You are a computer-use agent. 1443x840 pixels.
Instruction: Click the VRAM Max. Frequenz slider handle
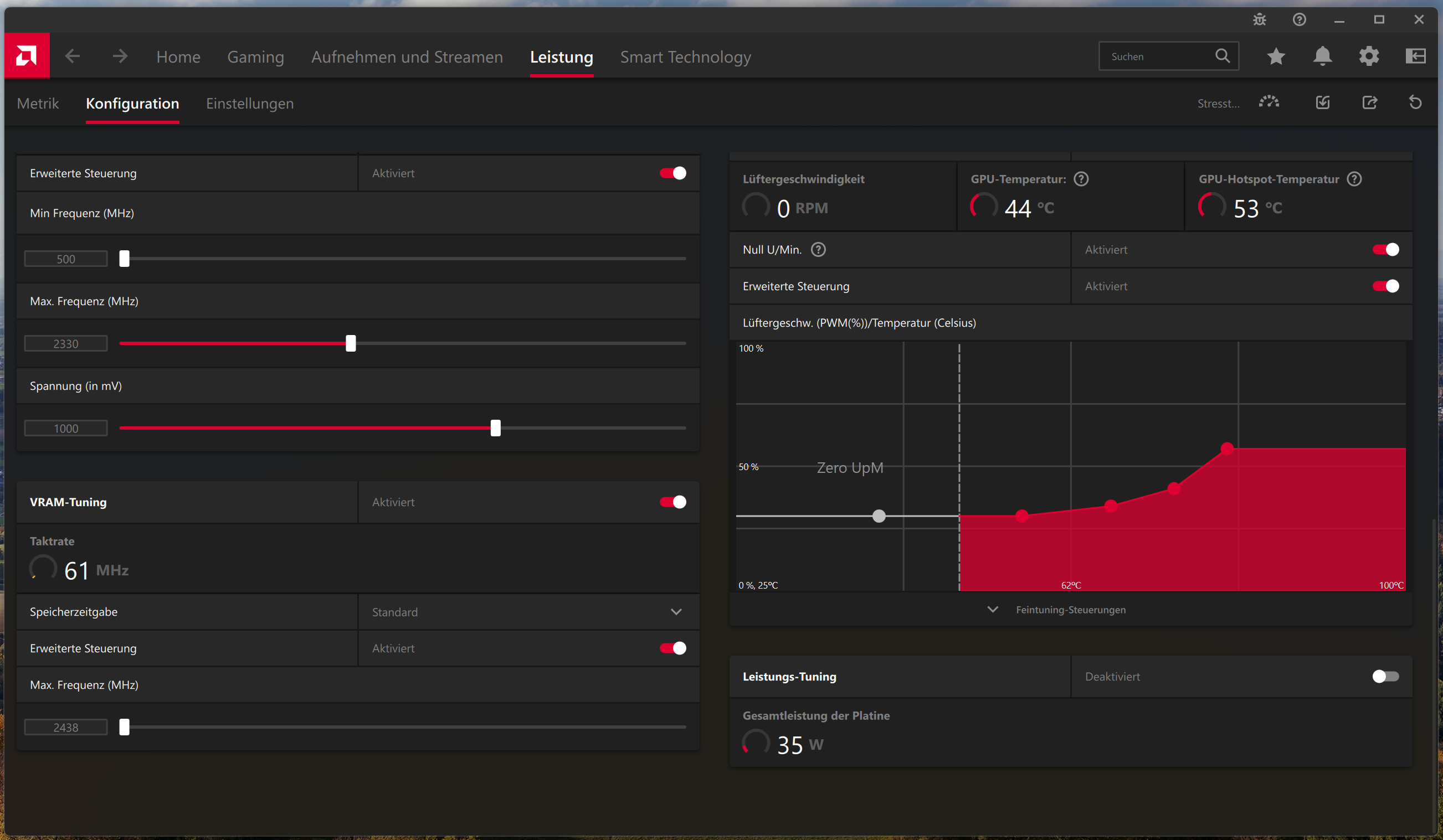(124, 726)
